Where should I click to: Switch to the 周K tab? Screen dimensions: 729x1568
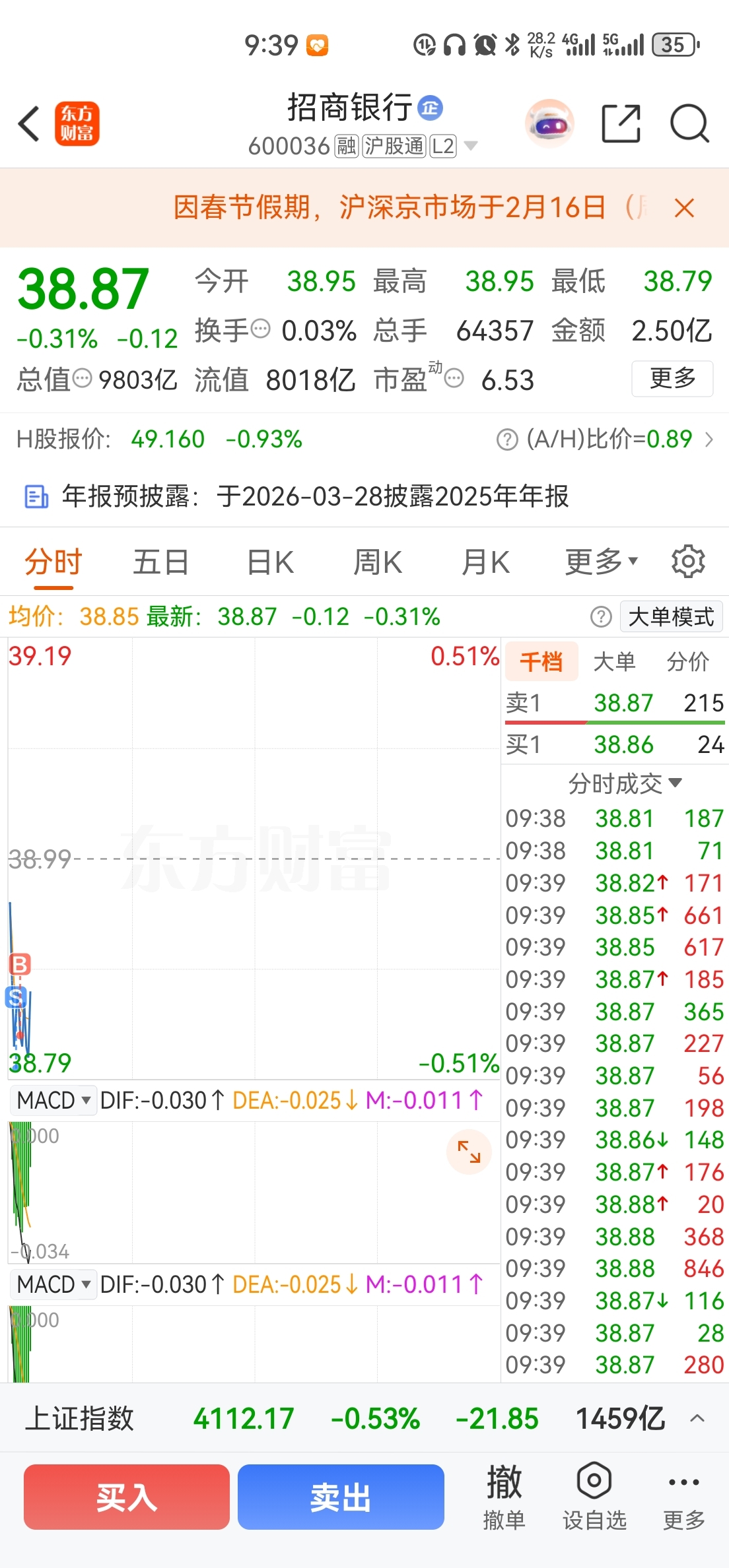coord(378,562)
